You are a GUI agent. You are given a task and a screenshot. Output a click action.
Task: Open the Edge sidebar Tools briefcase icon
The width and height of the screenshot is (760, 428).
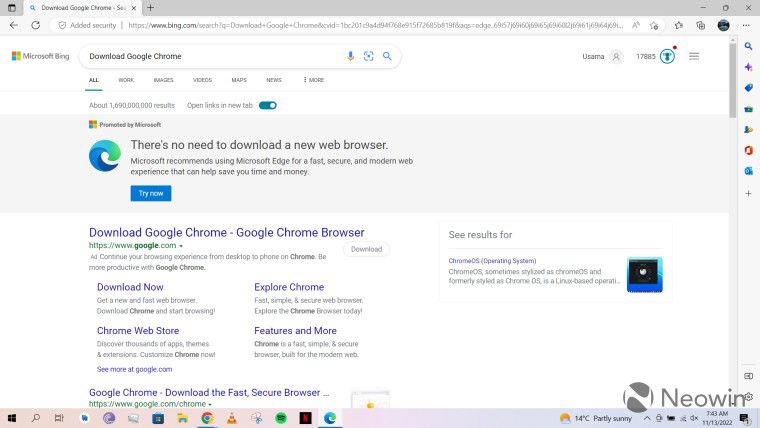click(x=748, y=109)
